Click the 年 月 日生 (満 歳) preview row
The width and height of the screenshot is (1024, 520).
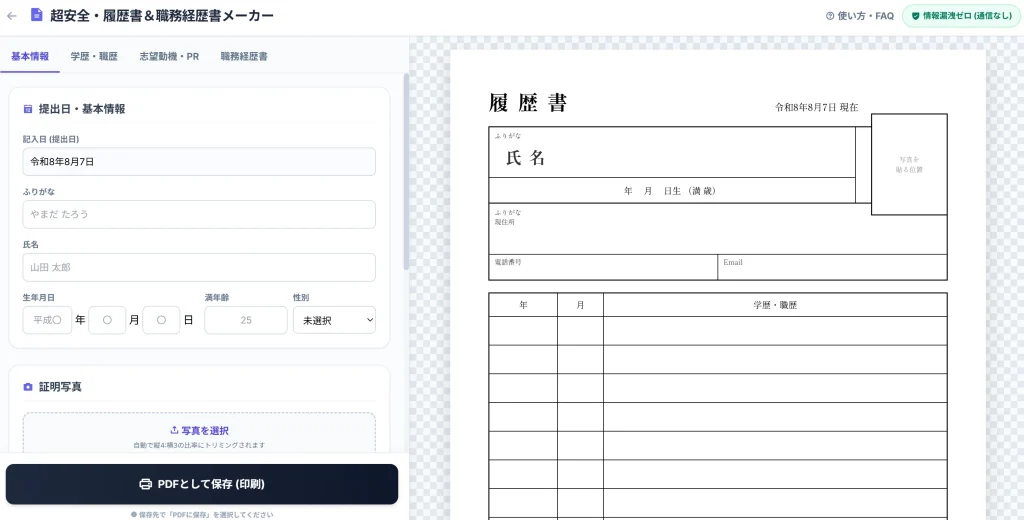click(x=672, y=191)
